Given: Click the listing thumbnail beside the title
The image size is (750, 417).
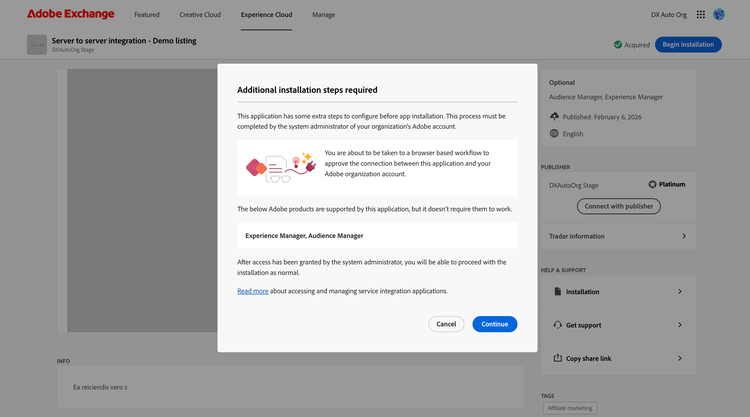Looking at the screenshot, I should (x=37, y=44).
